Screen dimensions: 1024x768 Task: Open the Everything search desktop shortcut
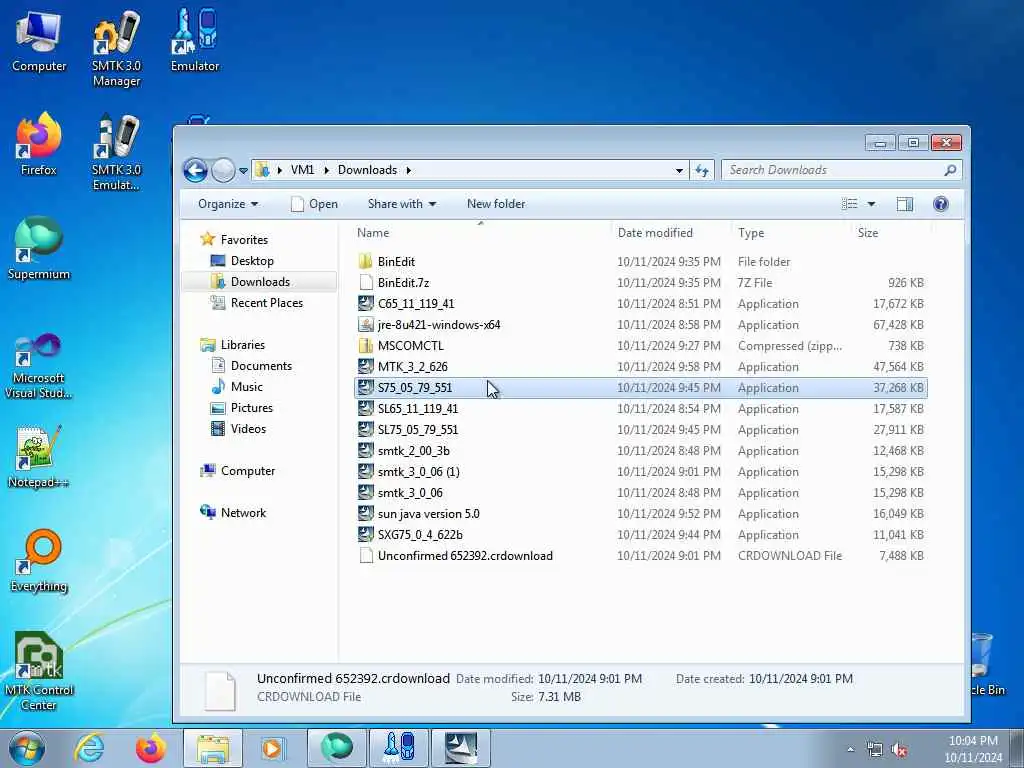(x=39, y=561)
